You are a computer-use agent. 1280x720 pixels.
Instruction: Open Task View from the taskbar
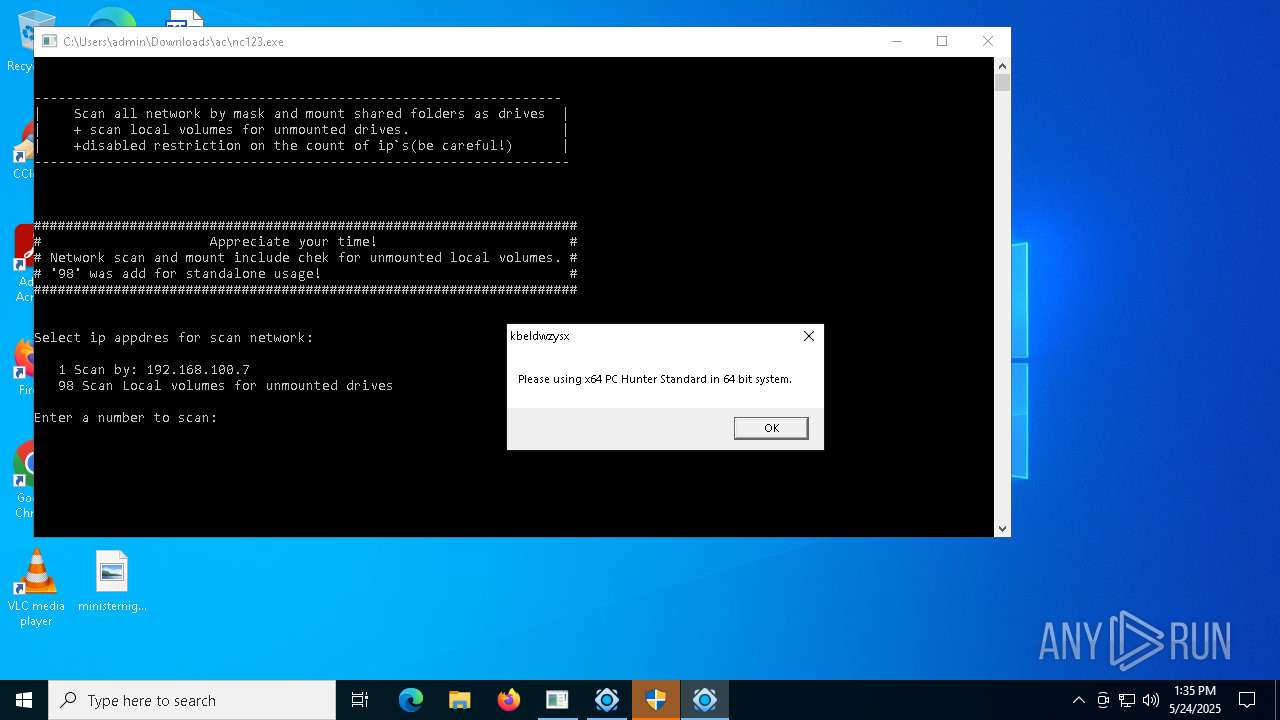tap(360, 700)
